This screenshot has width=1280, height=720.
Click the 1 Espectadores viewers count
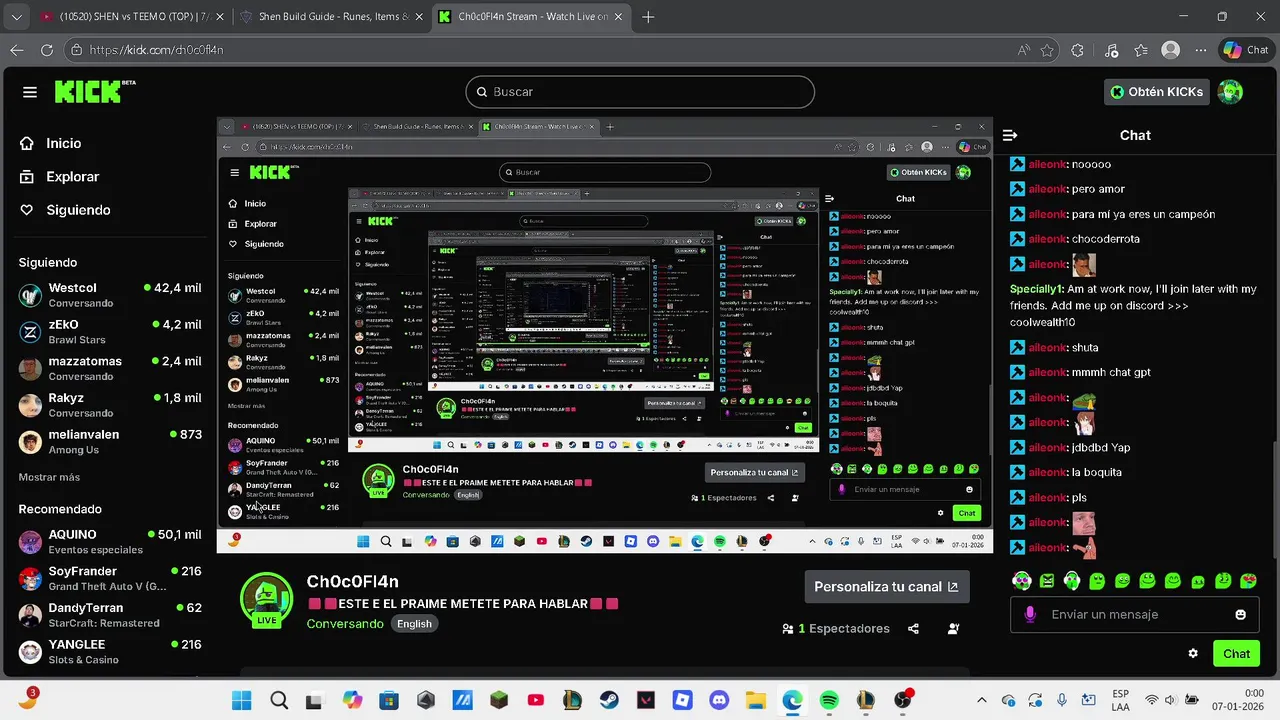[x=836, y=629]
